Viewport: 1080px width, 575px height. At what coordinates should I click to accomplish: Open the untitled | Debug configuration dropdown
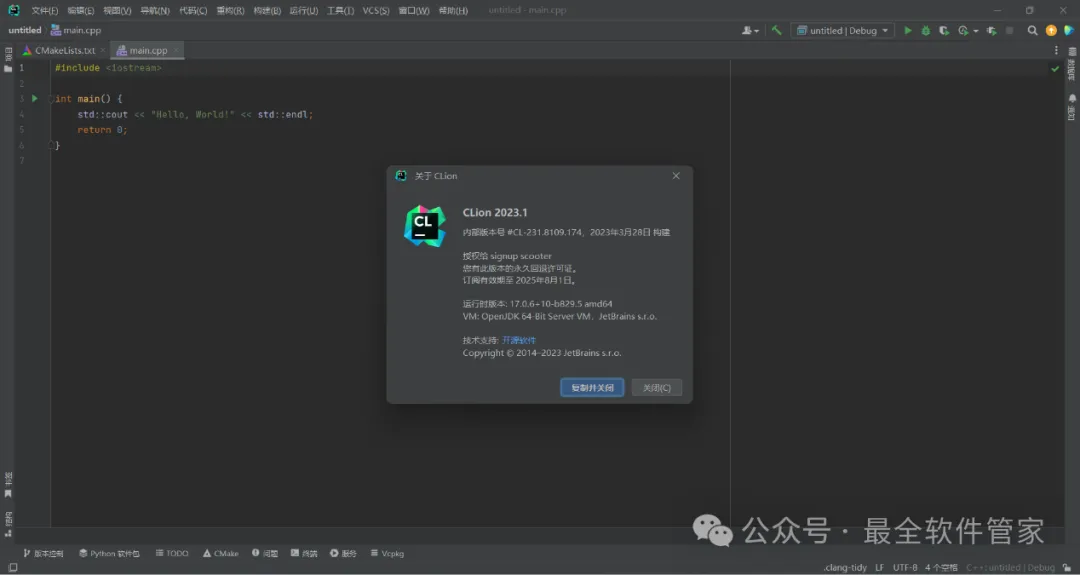click(x=842, y=30)
